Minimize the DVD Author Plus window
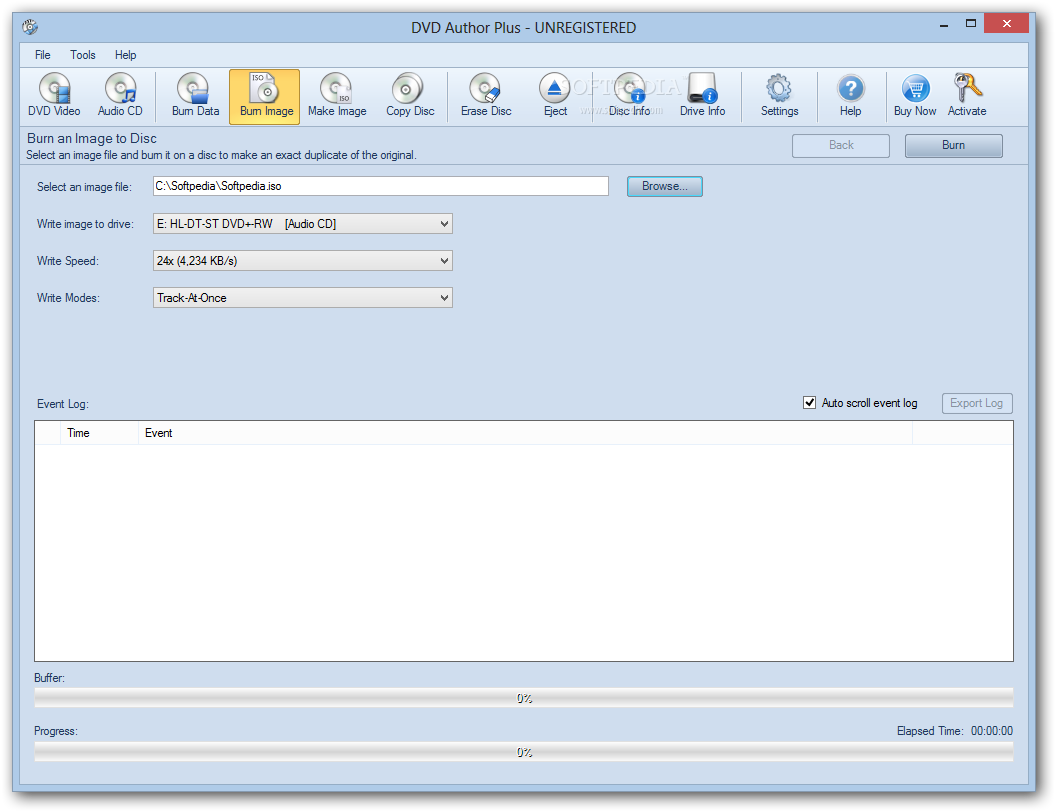 click(x=944, y=24)
